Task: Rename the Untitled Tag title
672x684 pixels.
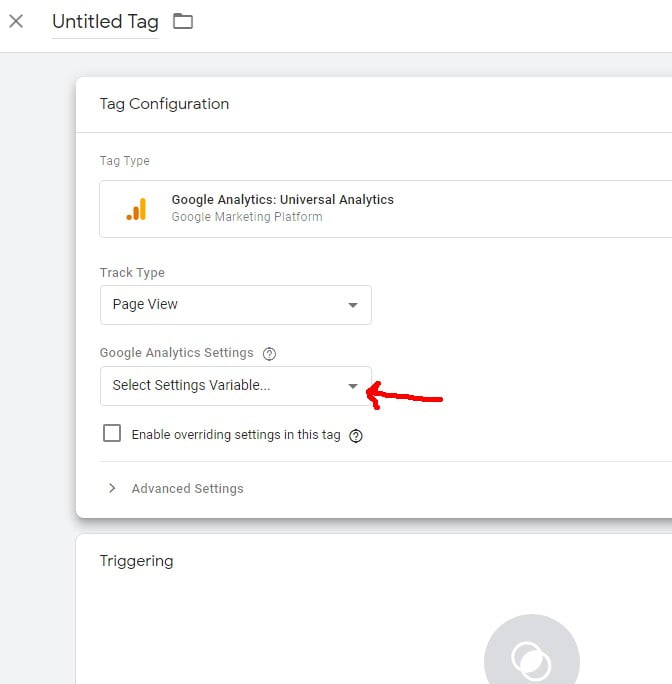Action: (x=105, y=21)
